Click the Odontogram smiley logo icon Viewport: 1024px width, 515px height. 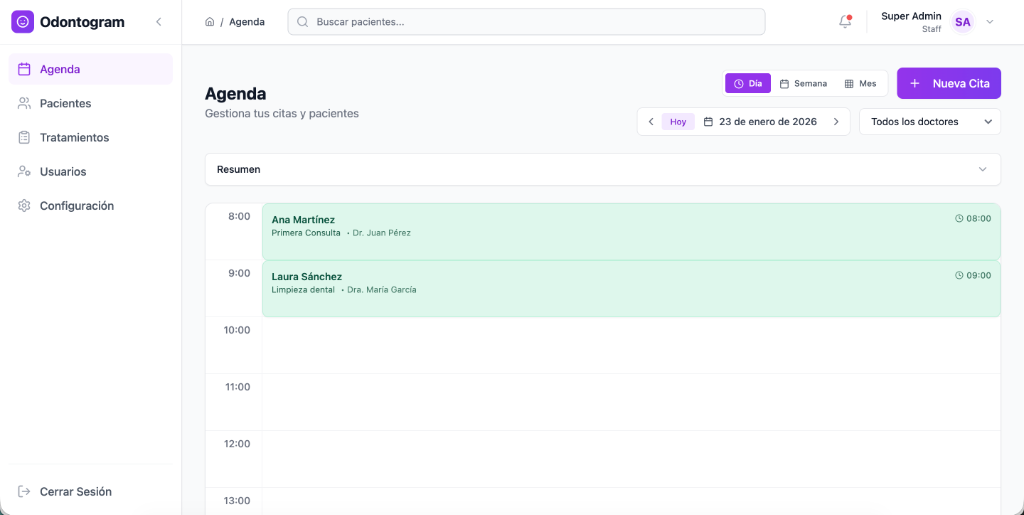click(22, 22)
